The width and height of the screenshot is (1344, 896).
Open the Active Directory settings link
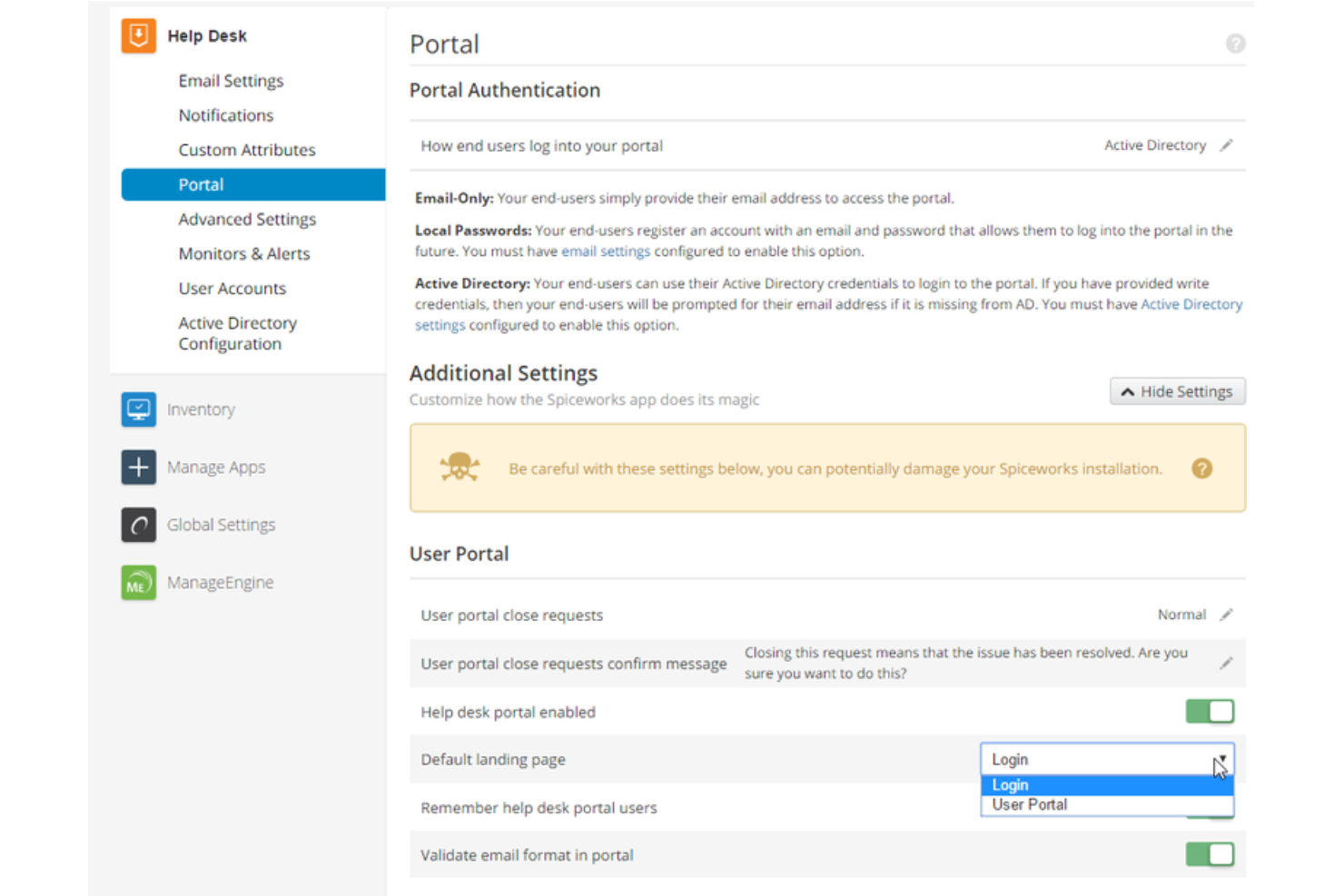pyautogui.click(x=1192, y=304)
